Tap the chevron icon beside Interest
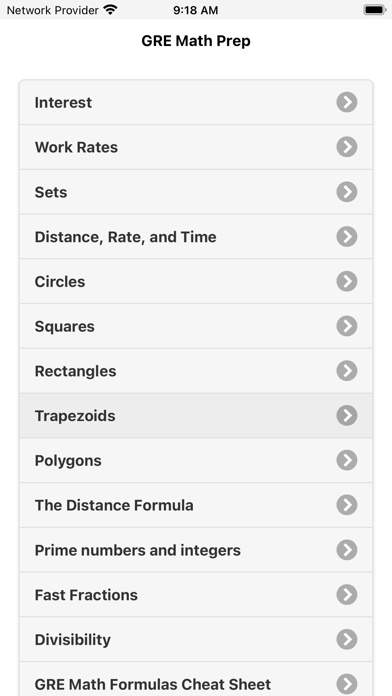This screenshot has width=392, height=696. pos(347,102)
